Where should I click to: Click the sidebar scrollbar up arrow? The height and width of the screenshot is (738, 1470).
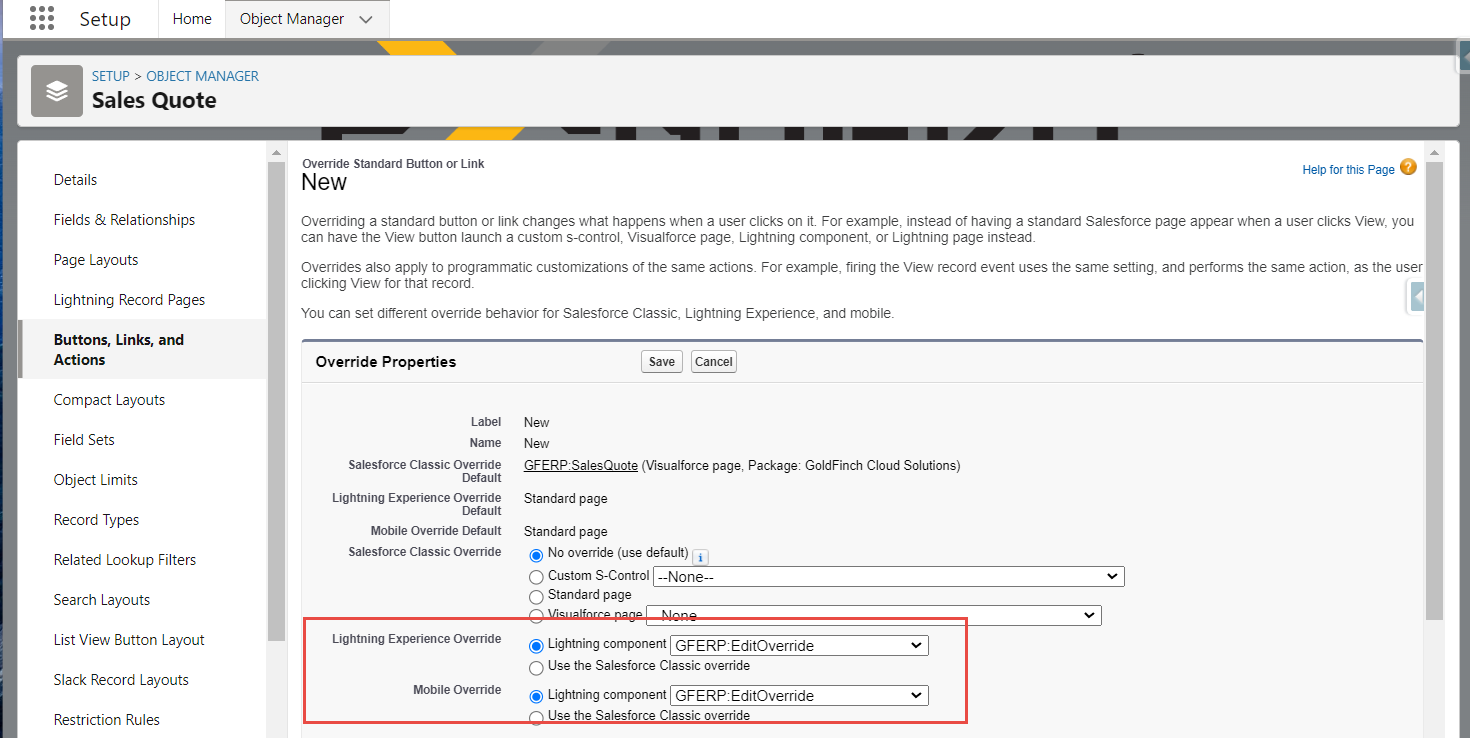tap(277, 152)
